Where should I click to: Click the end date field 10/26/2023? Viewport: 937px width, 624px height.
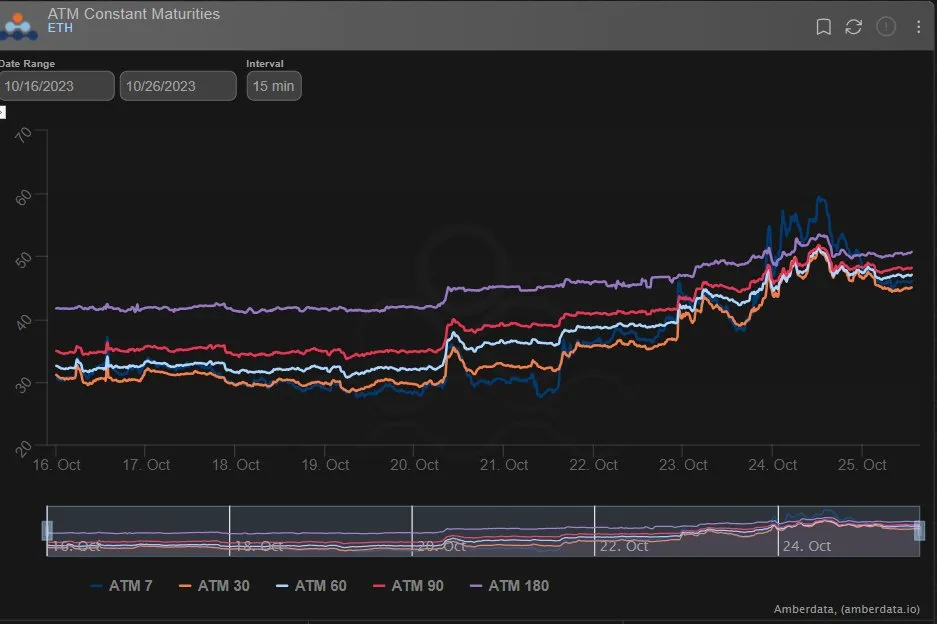[178, 86]
